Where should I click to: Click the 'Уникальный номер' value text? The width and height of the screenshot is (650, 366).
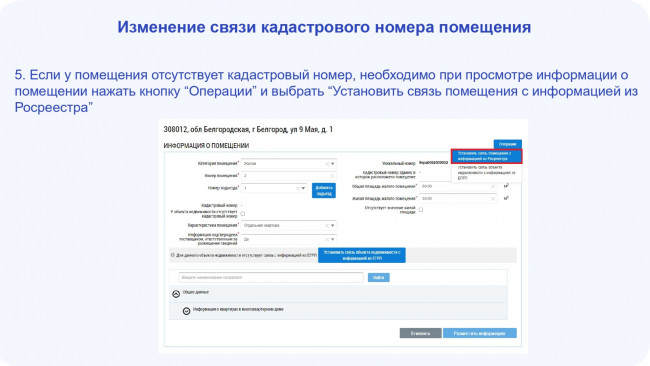click(433, 163)
